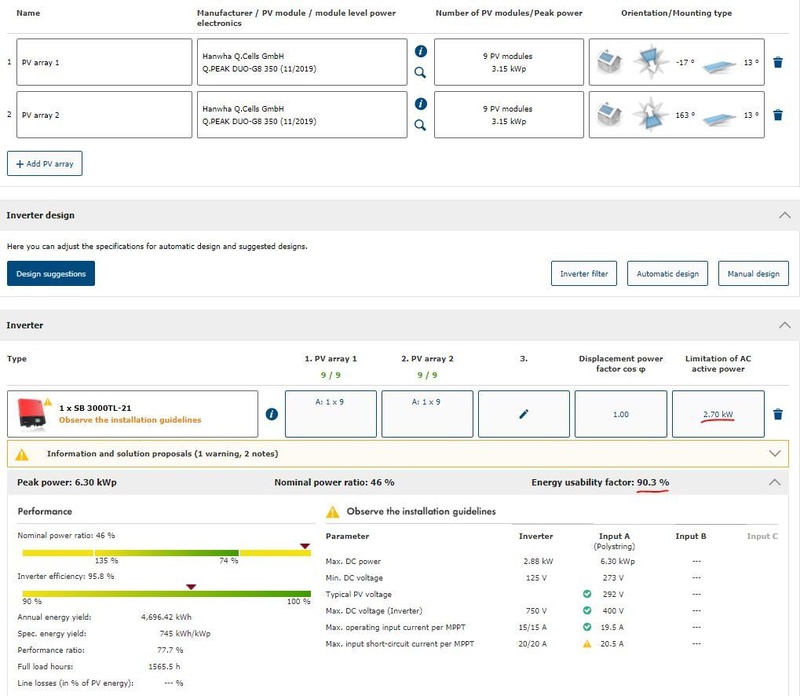
Task: Collapse the Peak power summary panel
Action: [775, 482]
